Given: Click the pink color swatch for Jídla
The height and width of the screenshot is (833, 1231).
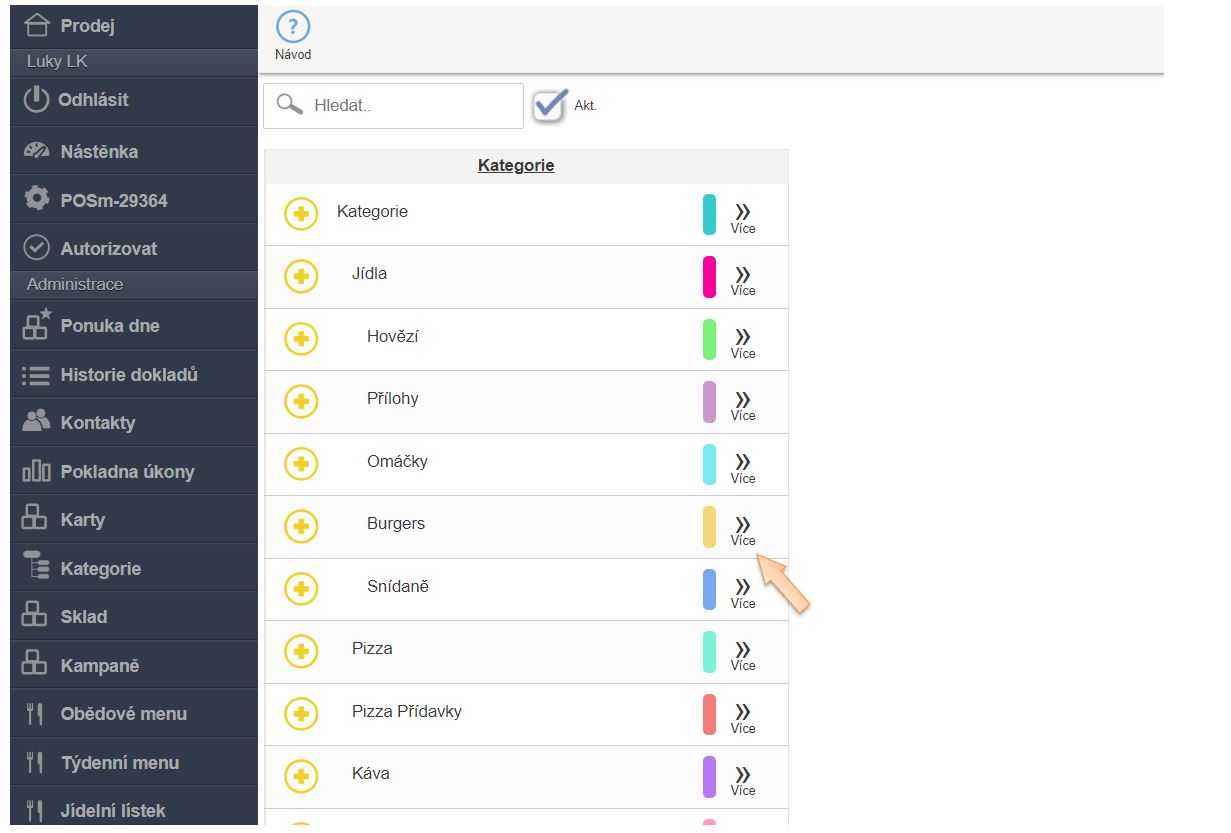Looking at the screenshot, I should tap(709, 276).
